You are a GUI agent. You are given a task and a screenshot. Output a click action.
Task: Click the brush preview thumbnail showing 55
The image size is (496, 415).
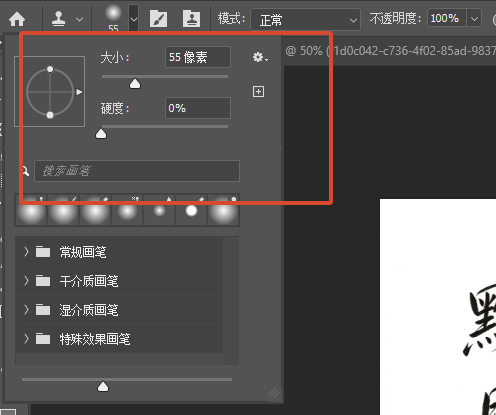point(113,18)
